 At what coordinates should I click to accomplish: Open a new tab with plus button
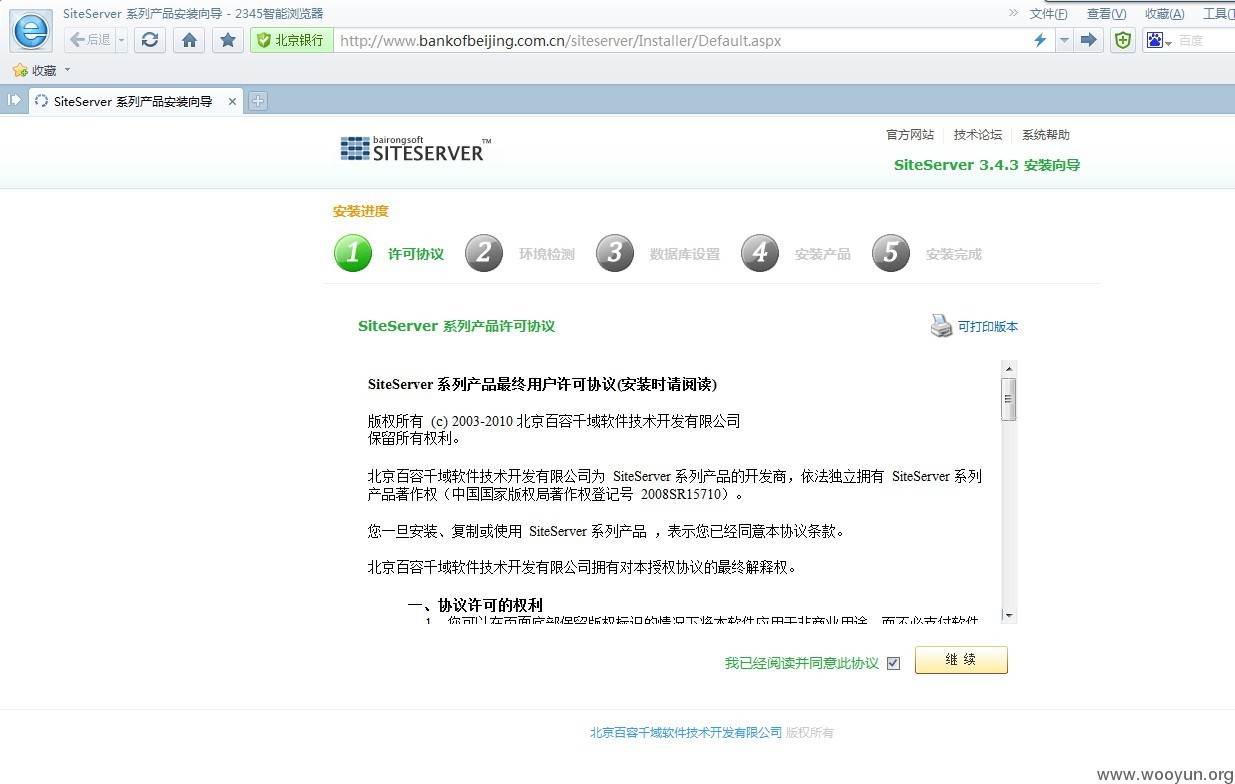pos(258,101)
